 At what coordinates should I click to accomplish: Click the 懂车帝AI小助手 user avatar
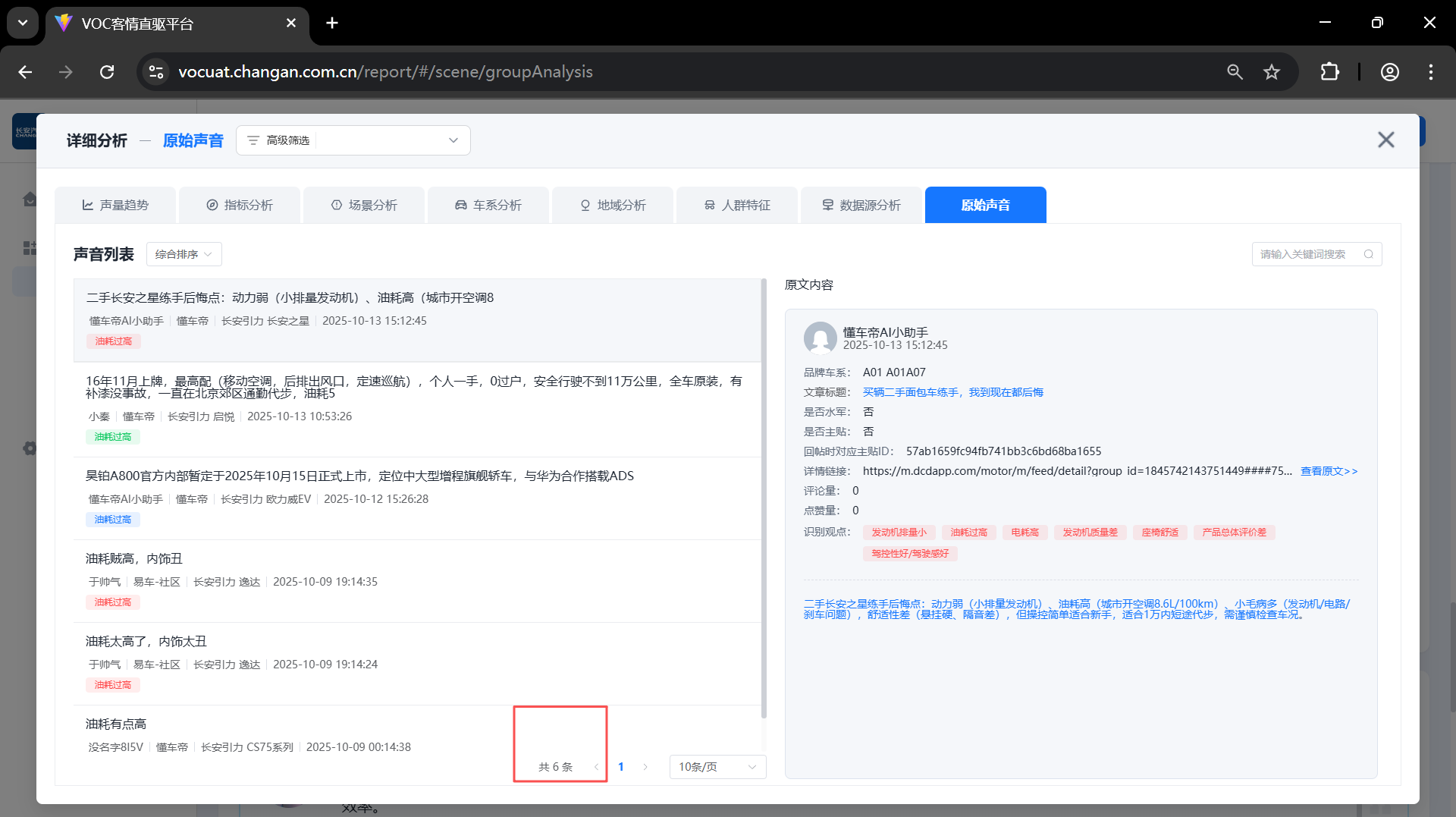[820, 338]
